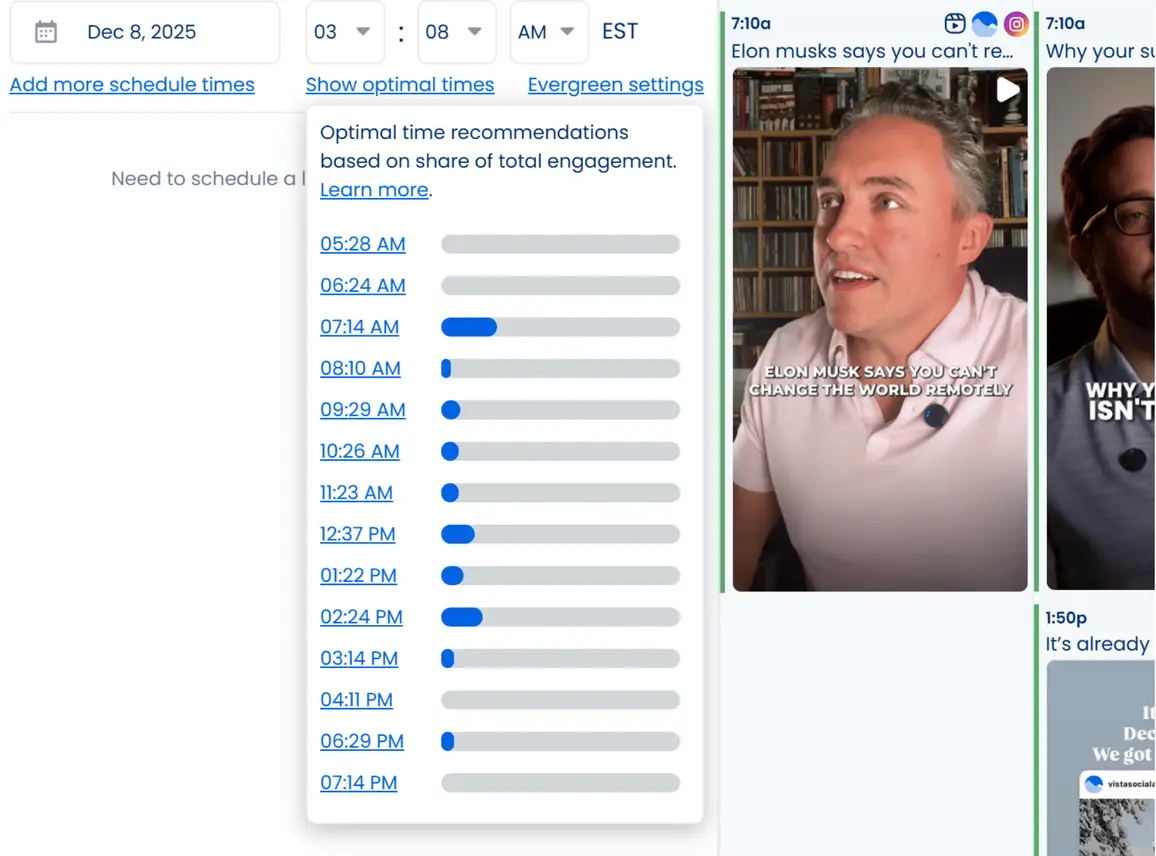The width and height of the screenshot is (1156, 856).
Task: Follow the Learn more link
Action: tap(374, 190)
